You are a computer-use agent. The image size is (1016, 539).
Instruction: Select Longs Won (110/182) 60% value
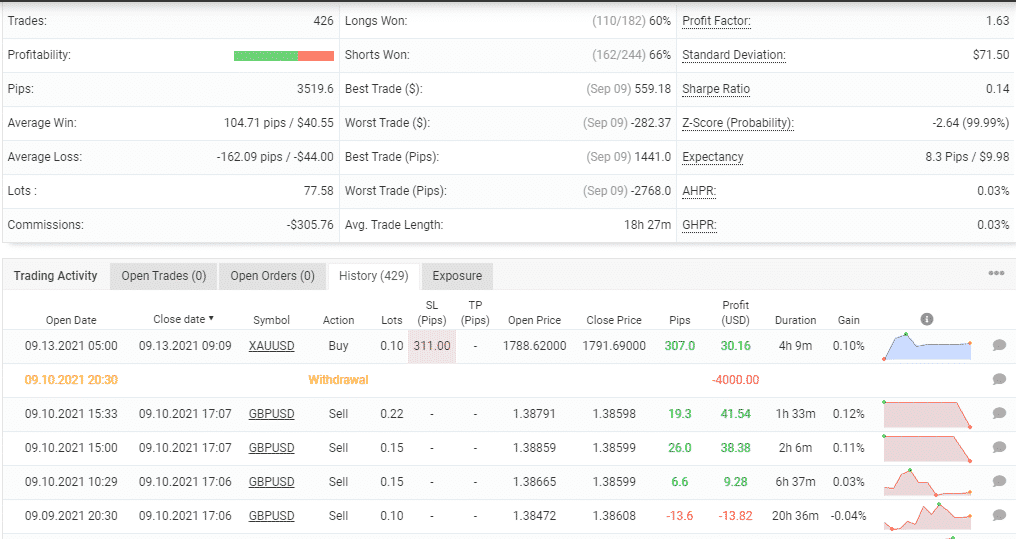coord(631,21)
